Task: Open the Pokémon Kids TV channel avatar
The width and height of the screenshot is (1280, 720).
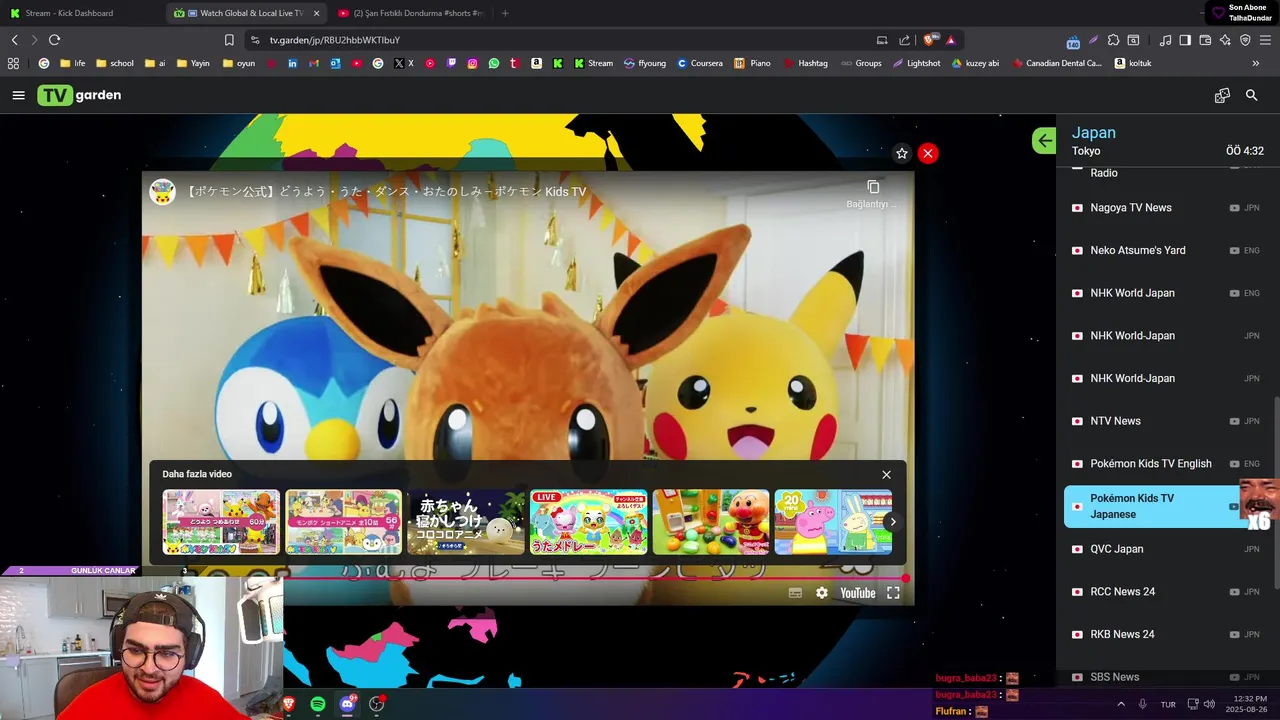Action: click(163, 192)
